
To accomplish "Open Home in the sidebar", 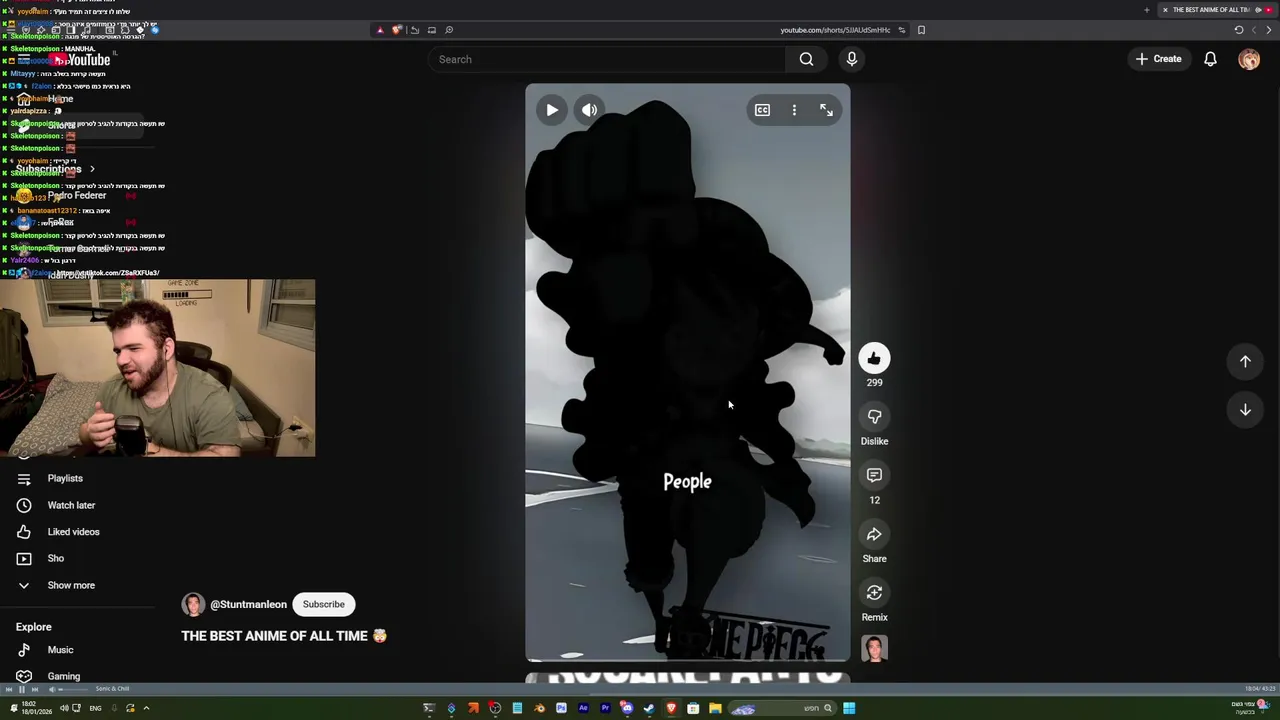I will pos(60,99).
